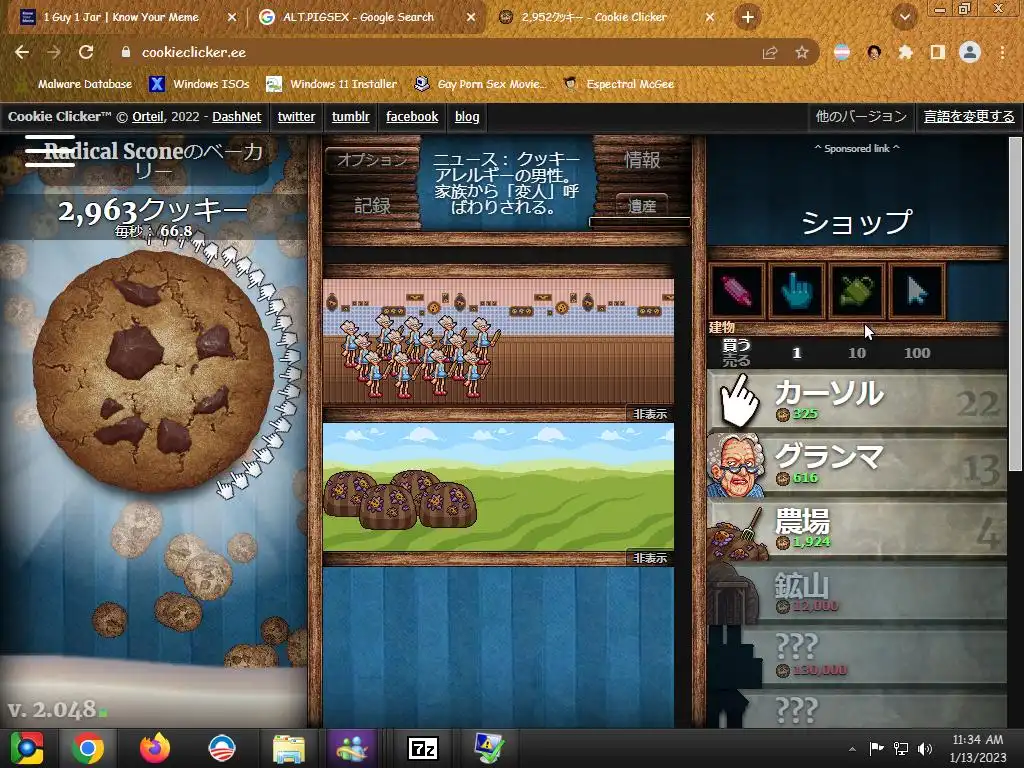This screenshot has width=1024, height=768.
Task: Switch shop mode to 売る
Action: click(x=735, y=360)
